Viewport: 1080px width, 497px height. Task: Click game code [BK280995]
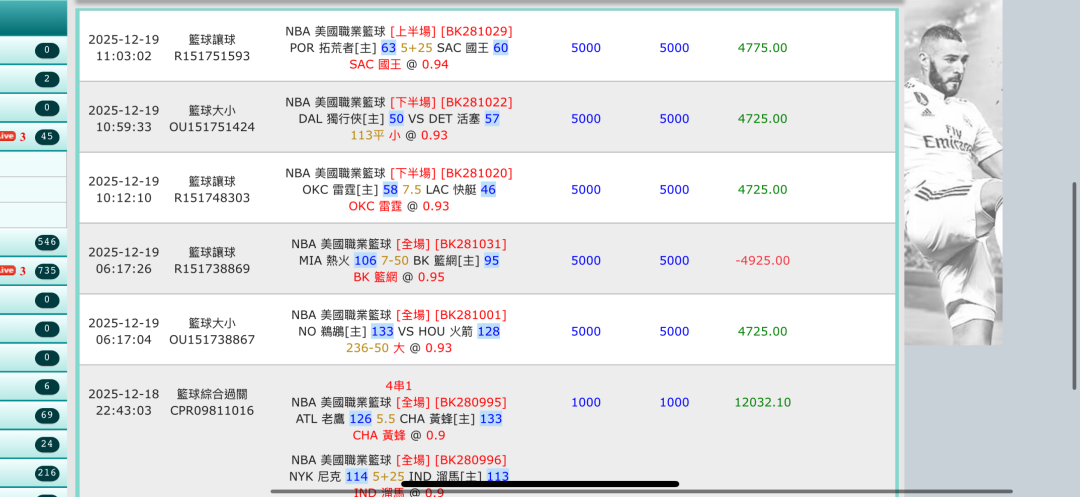pos(470,402)
